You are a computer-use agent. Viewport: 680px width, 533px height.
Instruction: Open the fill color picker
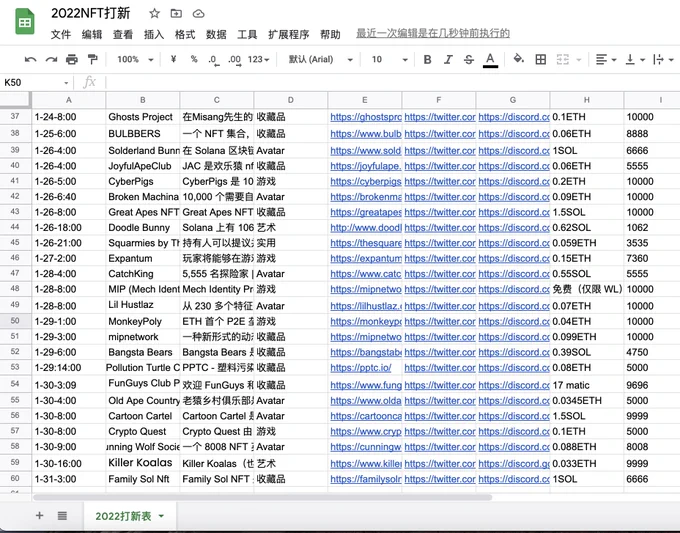[519, 59]
